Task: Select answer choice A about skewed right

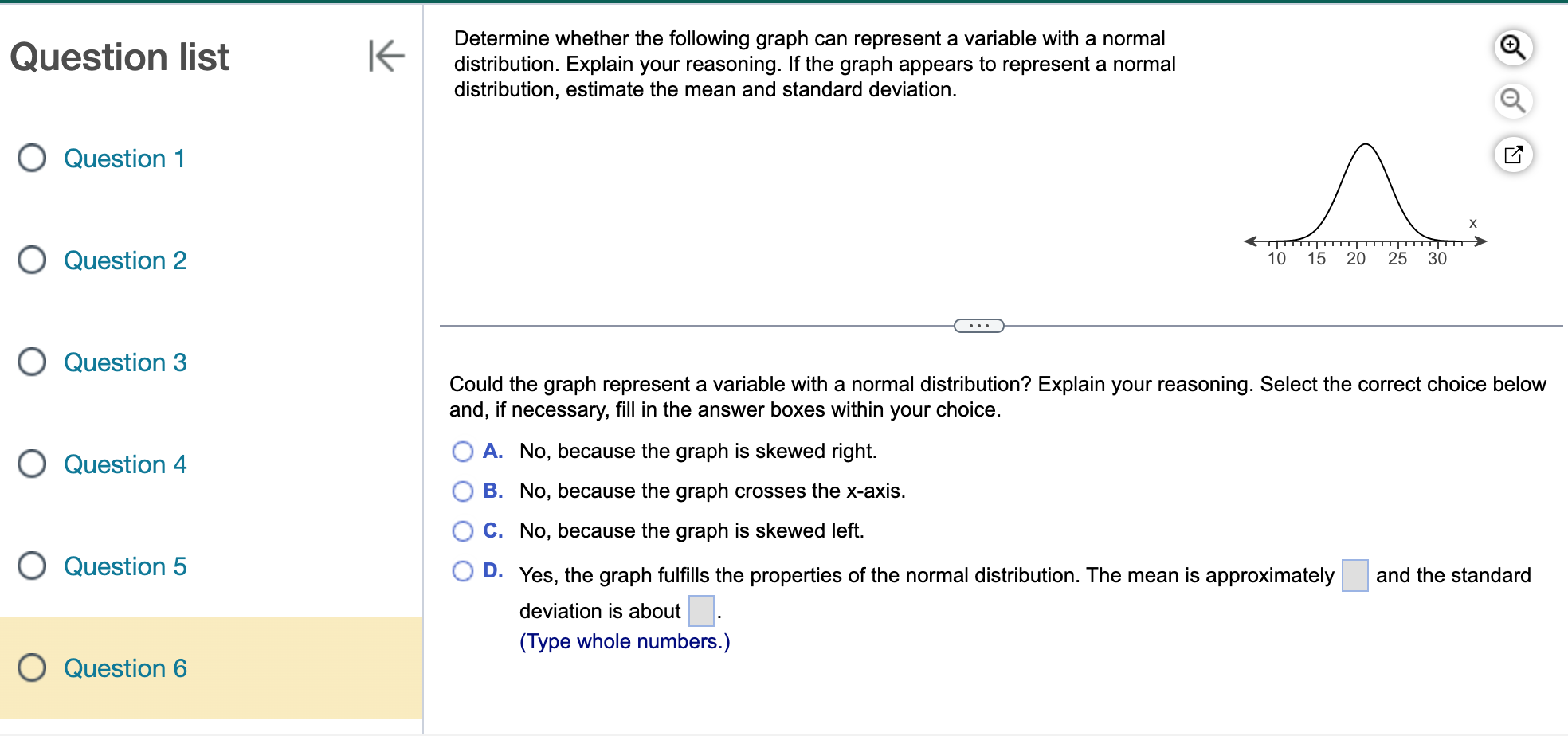Action: 463,452
